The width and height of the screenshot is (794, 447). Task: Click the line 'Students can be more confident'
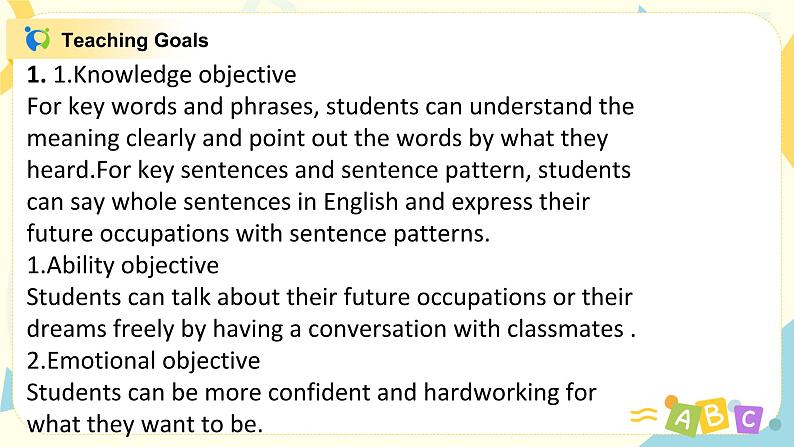coord(312,392)
